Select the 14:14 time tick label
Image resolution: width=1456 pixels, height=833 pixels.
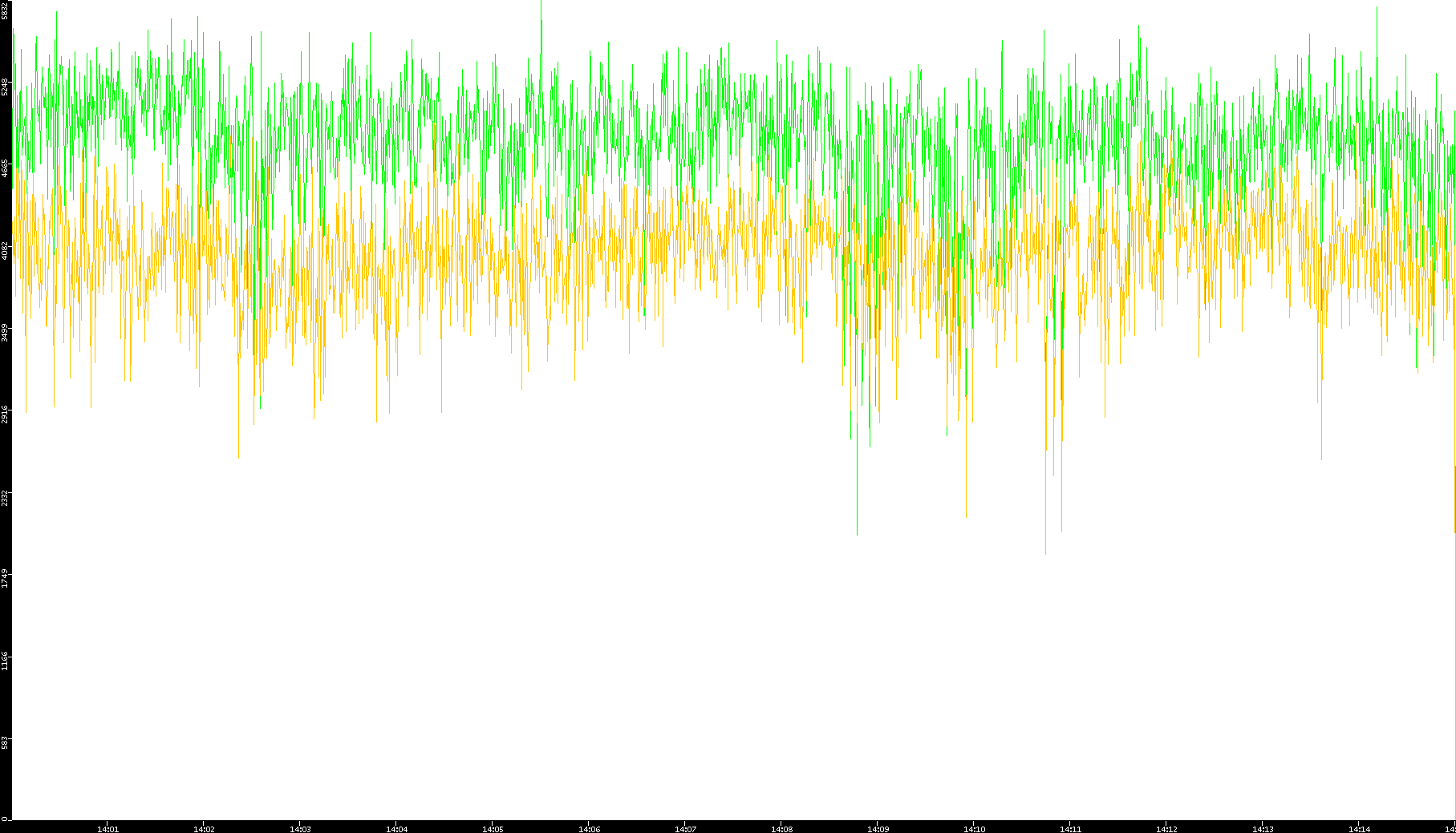pyautogui.click(x=1359, y=829)
